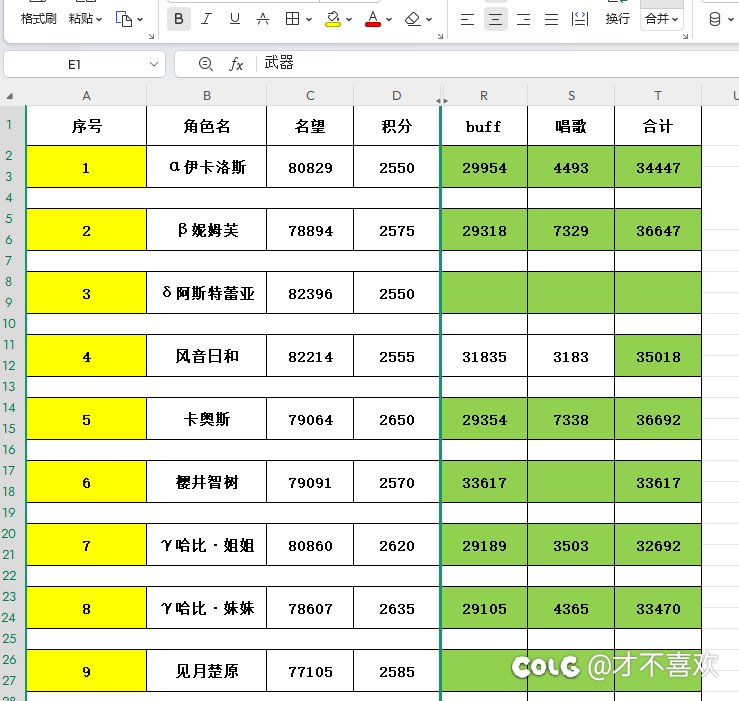Click the eraser clear icon
739x701 pixels.
[x=412, y=19]
